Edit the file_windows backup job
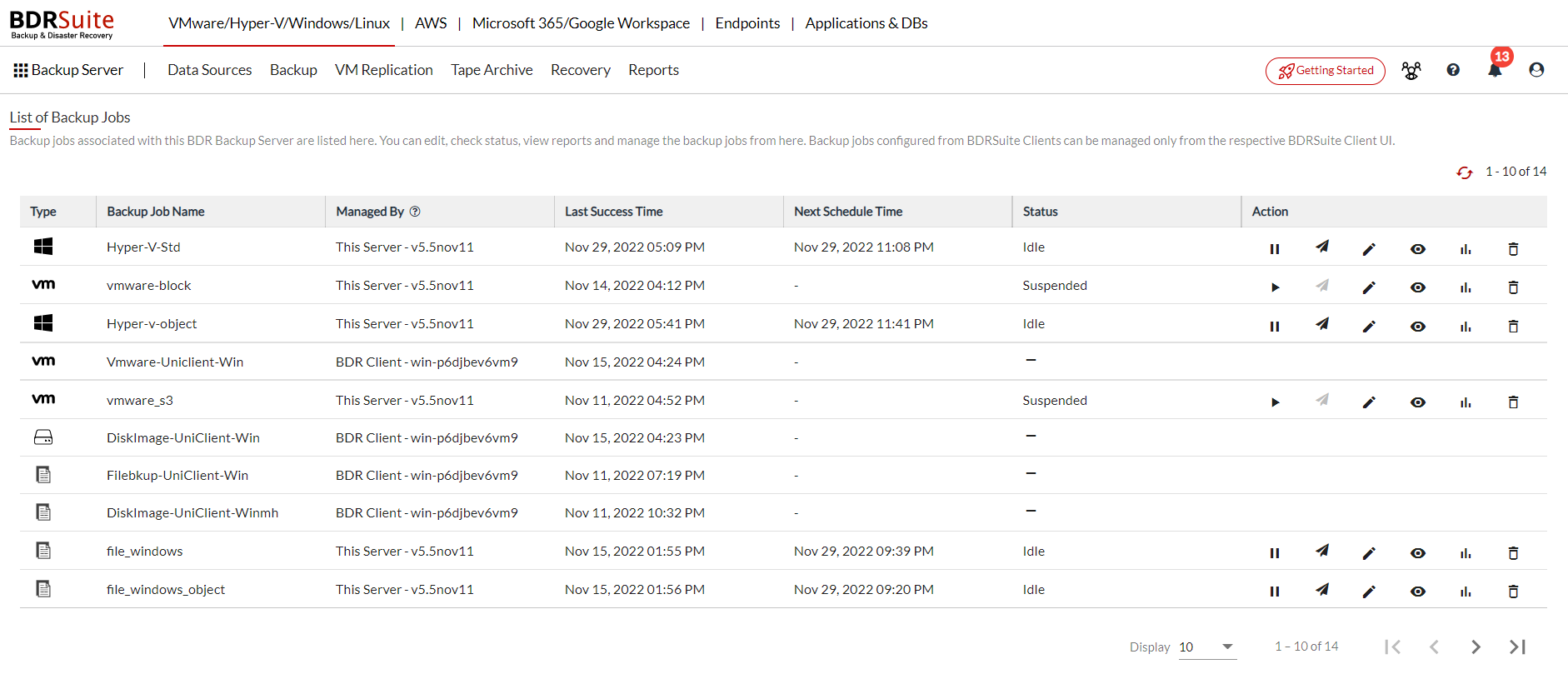Image resolution: width=1568 pixels, height=694 pixels. coord(1369,553)
